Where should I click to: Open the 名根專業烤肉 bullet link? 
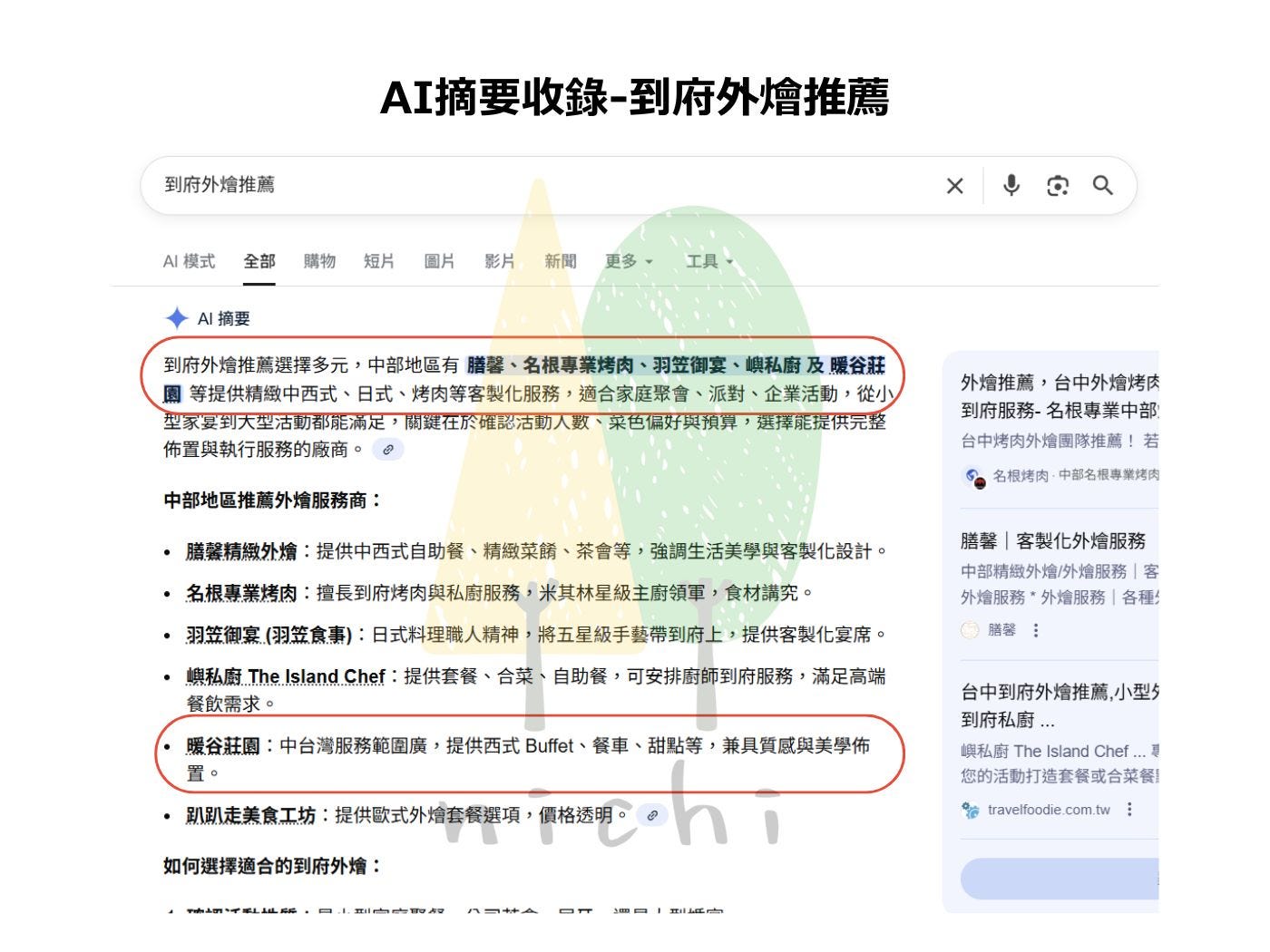coord(241,594)
